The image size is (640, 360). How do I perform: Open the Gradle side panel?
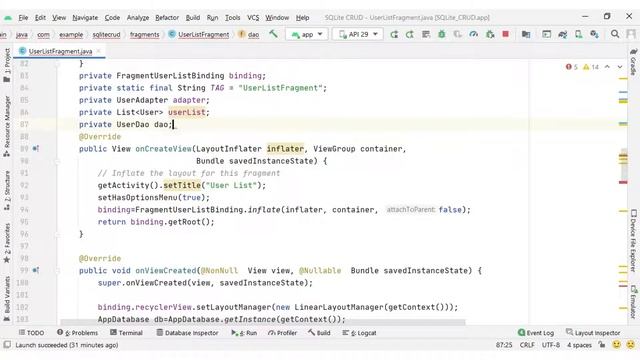(633, 62)
